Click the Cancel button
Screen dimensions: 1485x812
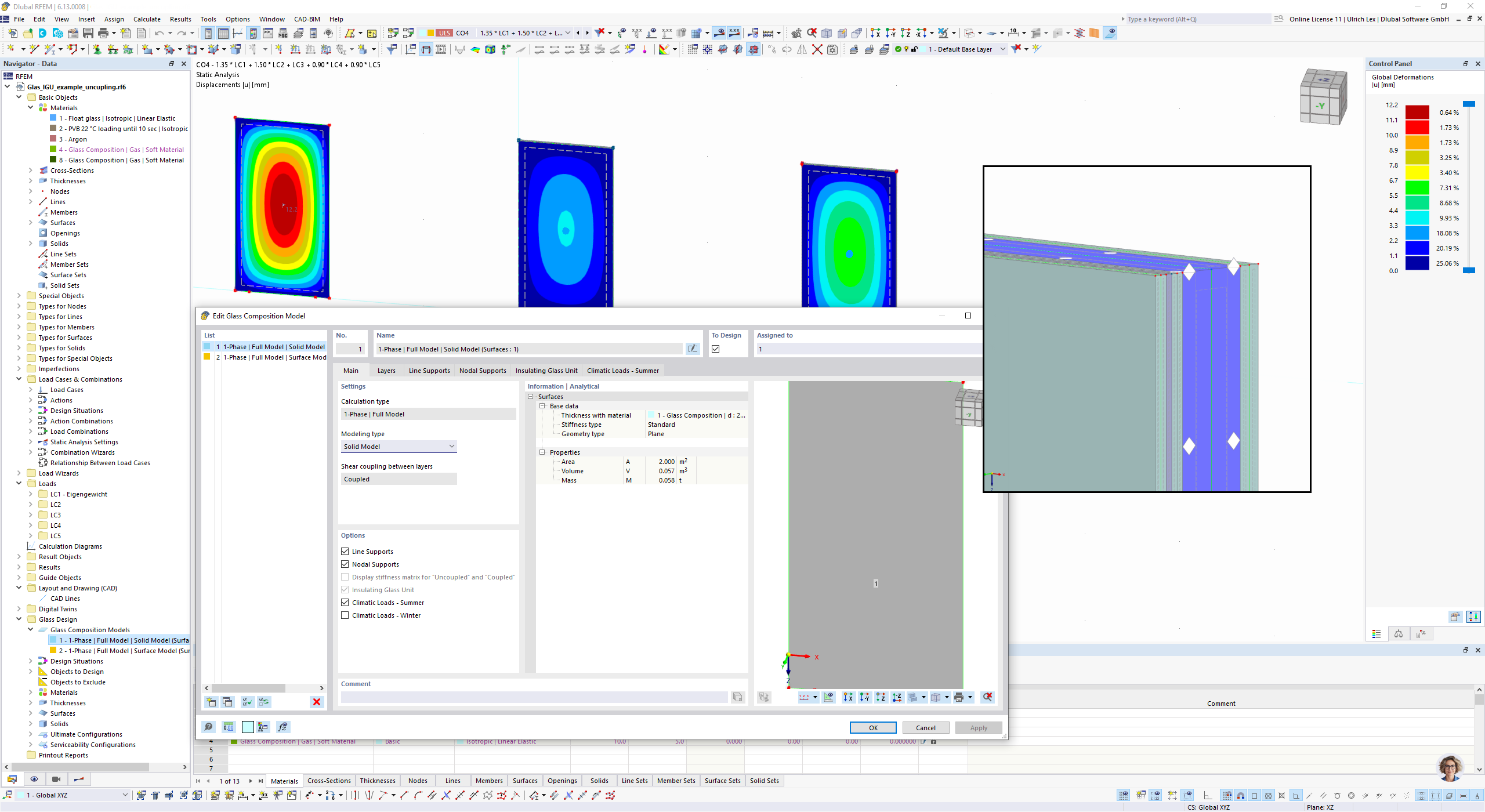coord(925,728)
